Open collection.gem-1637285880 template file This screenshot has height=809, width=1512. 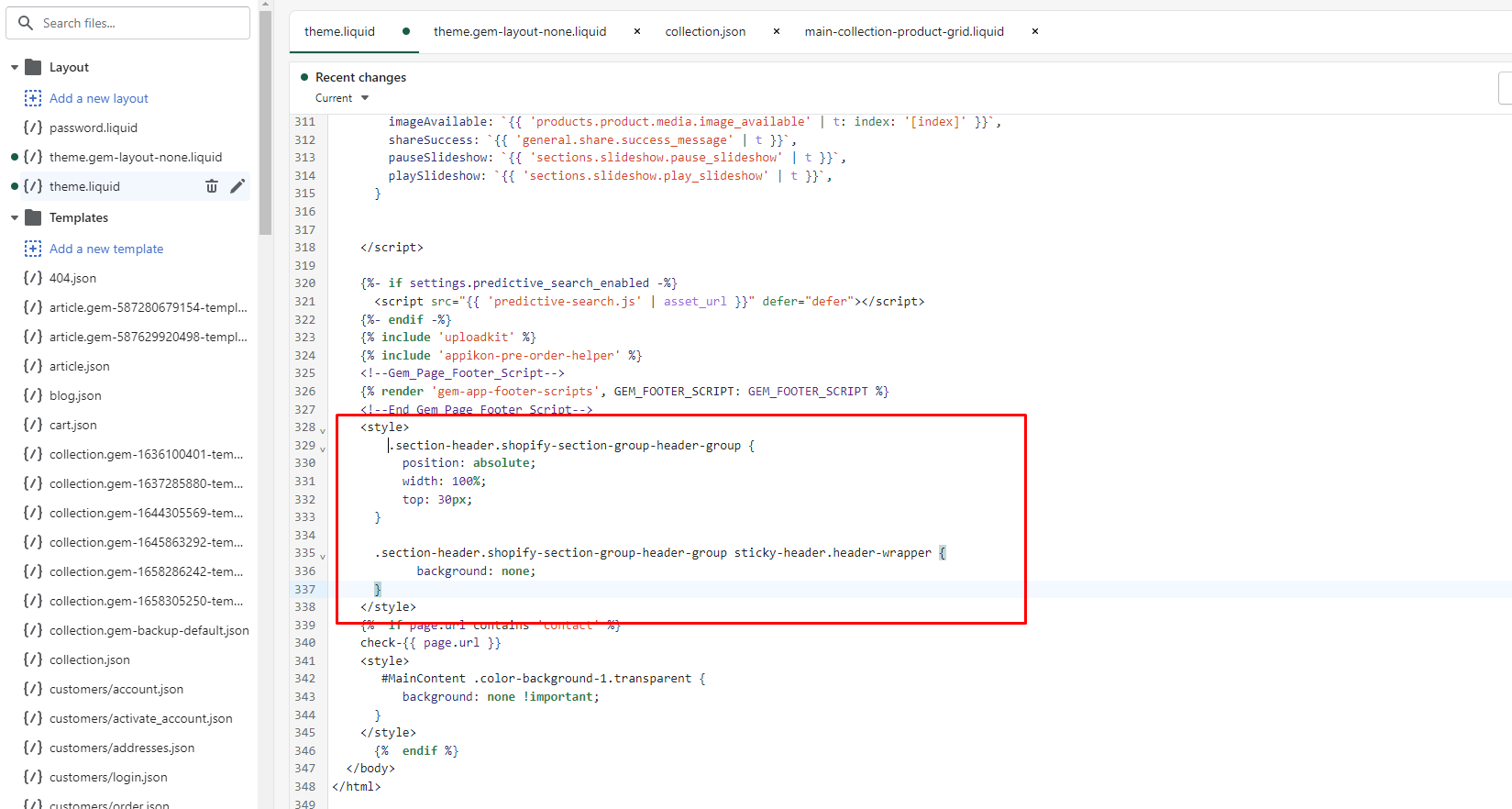147,483
